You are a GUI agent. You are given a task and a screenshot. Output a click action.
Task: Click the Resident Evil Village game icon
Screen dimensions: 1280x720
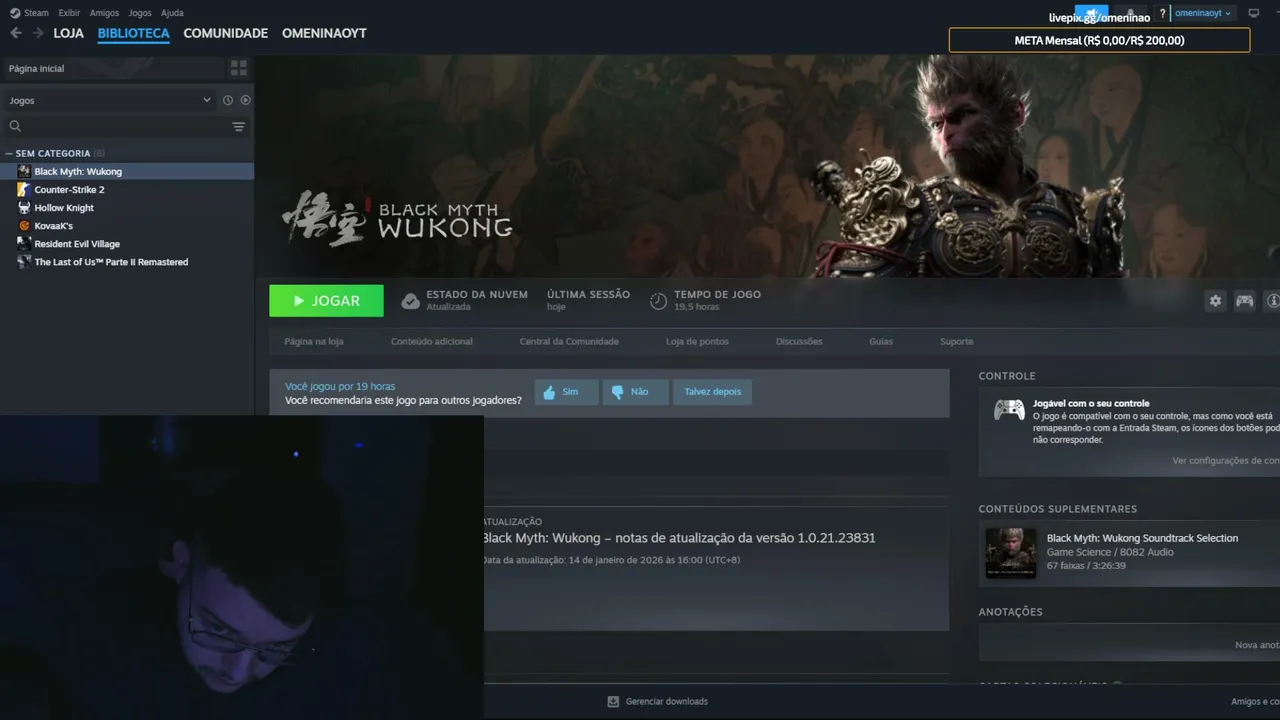(24, 244)
